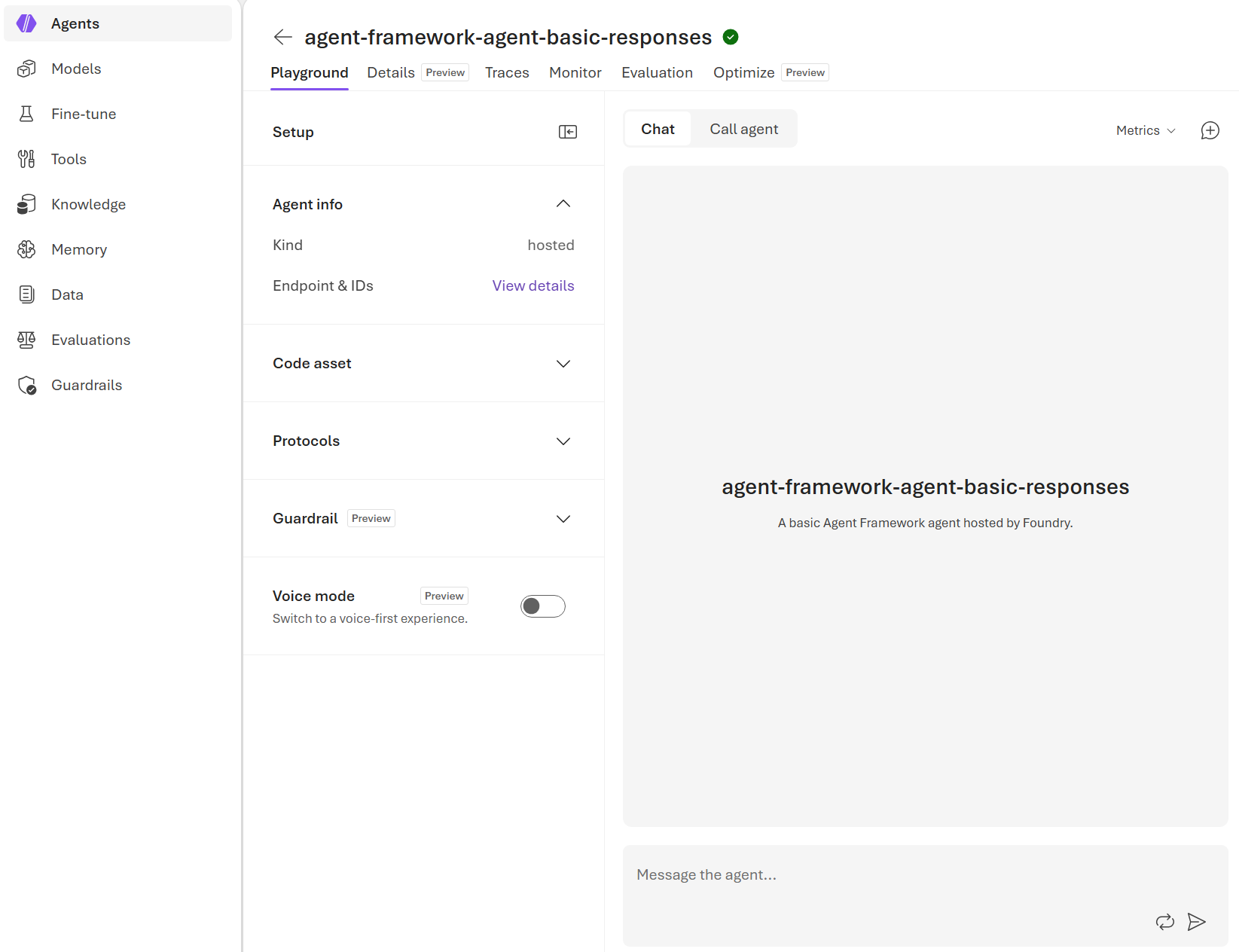Open the Guardrails sidebar label
Screen dimensions: 1239x952
pos(87,385)
